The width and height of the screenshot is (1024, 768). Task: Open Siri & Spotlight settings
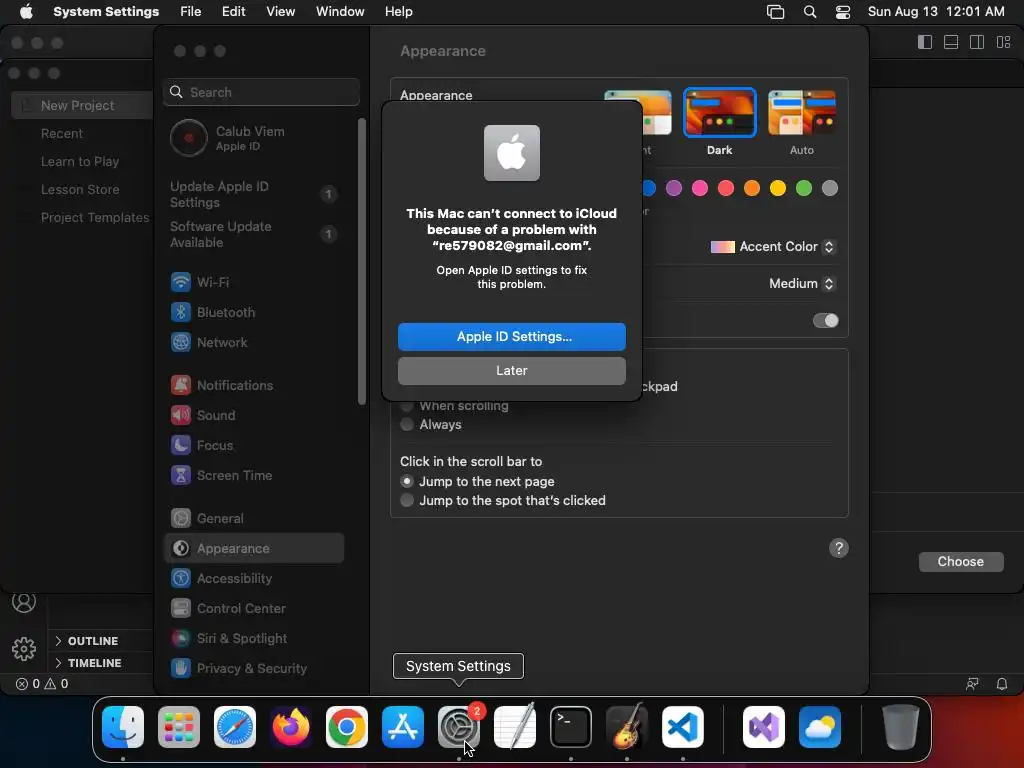(255, 639)
